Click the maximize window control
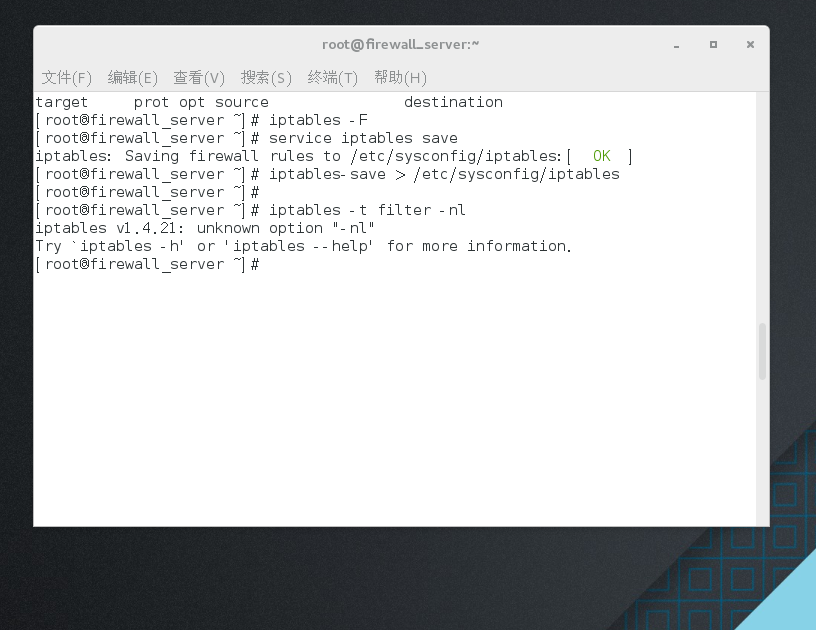The image size is (816, 630). tap(713, 45)
